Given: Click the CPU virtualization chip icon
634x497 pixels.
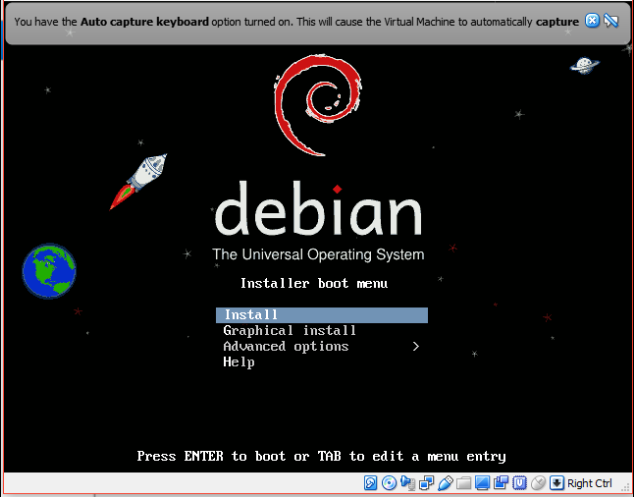Looking at the screenshot, I should 520,483.
